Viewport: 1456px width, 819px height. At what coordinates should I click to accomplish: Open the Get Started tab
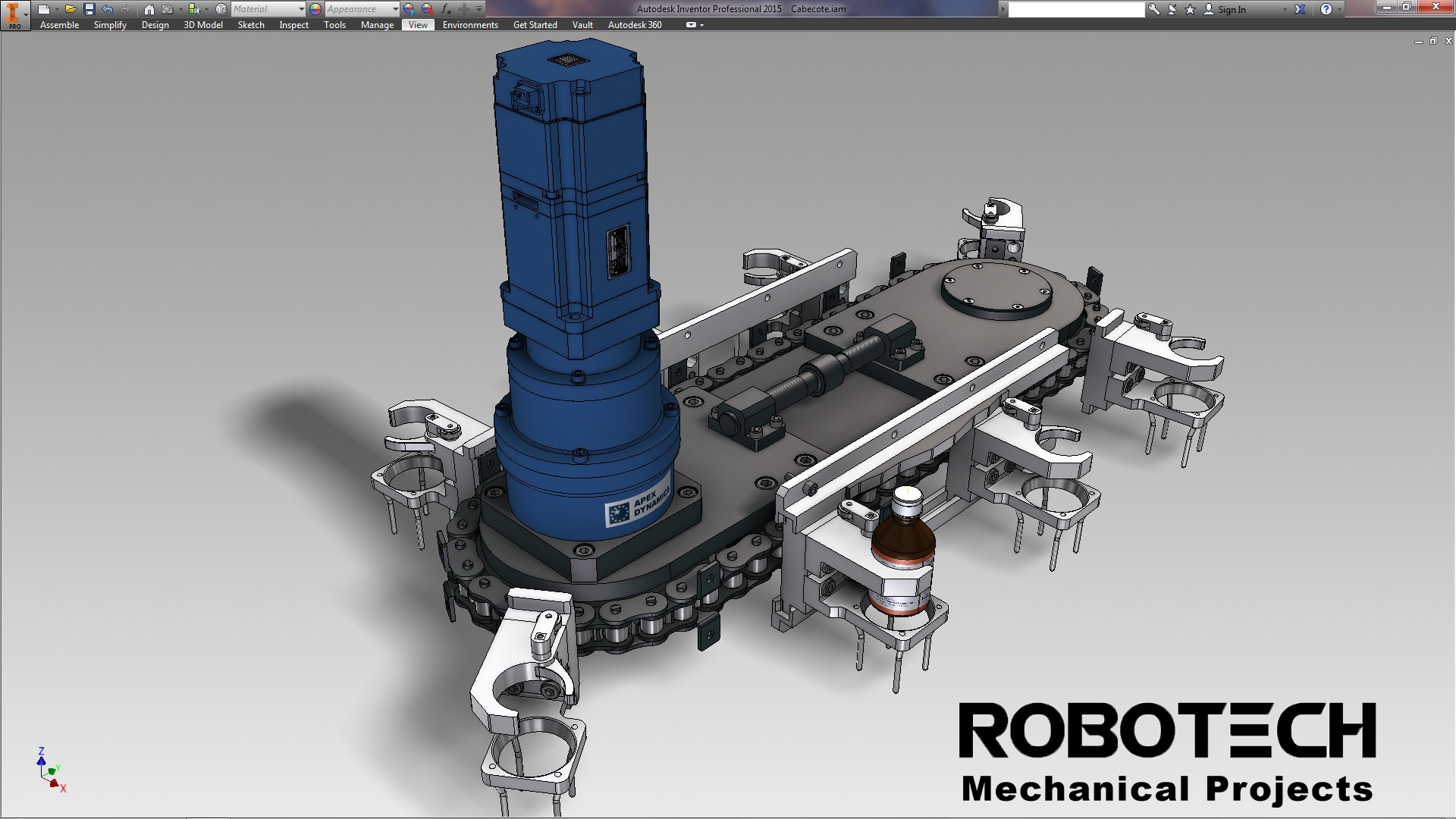(535, 25)
